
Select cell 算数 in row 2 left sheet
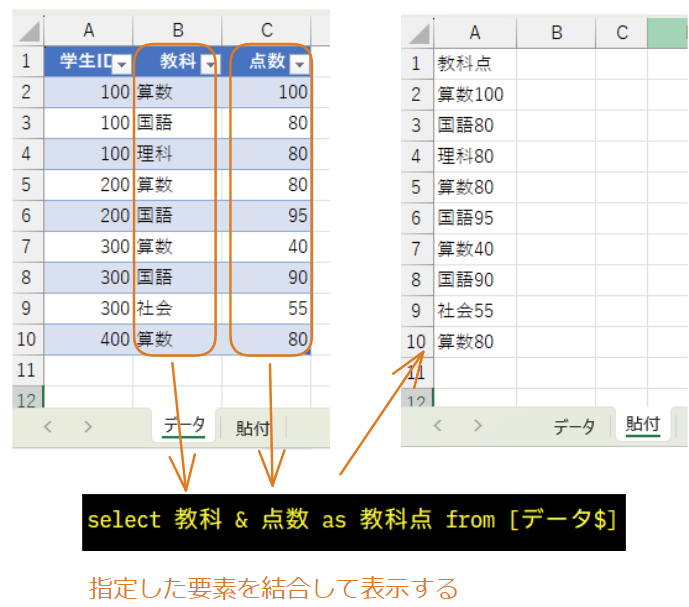178,92
